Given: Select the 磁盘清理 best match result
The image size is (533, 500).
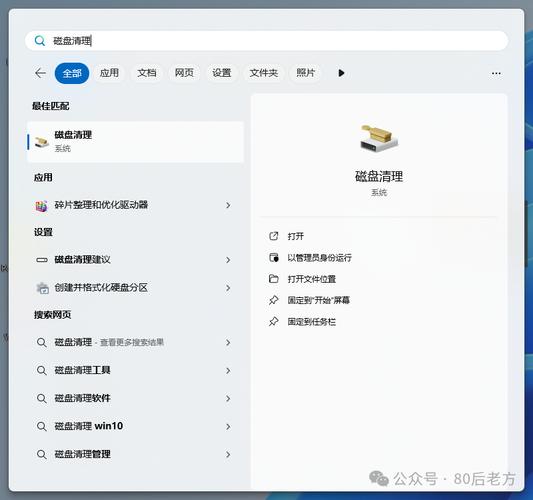Looking at the screenshot, I should pos(135,142).
